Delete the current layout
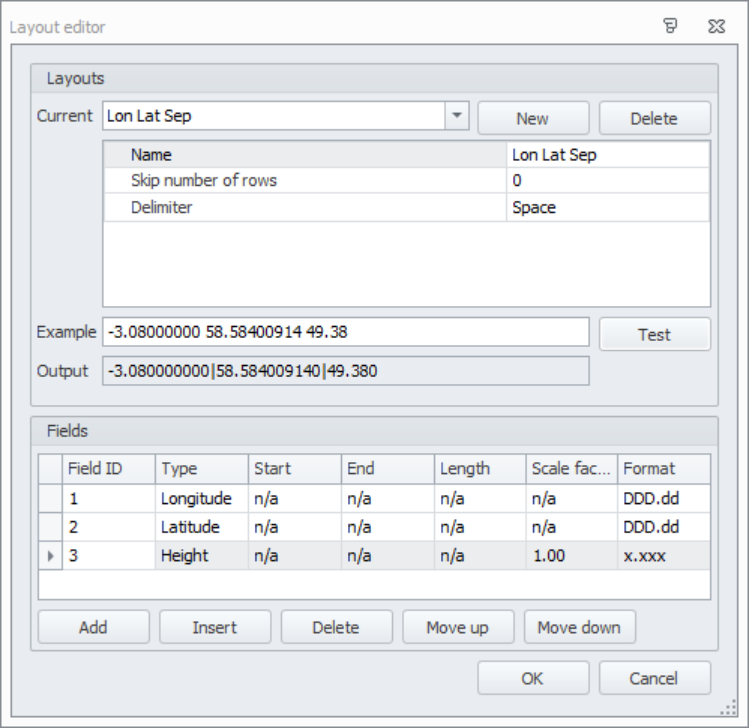 coord(654,118)
